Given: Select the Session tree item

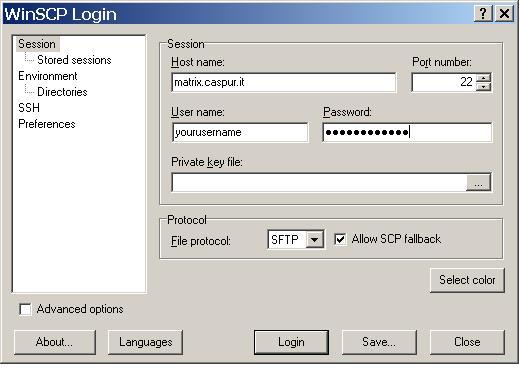Looking at the screenshot, I should click(x=37, y=44).
